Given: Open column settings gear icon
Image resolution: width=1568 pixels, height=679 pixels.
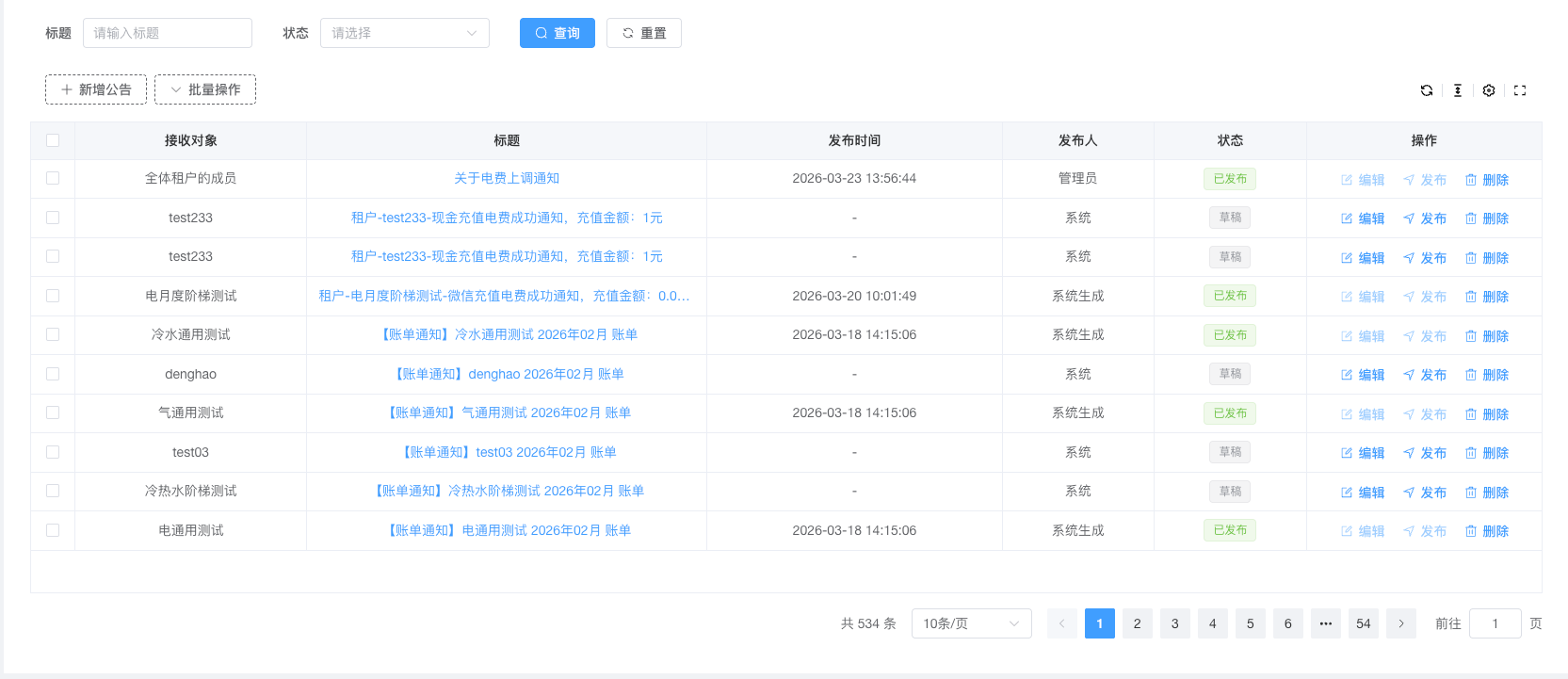Looking at the screenshot, I should coord(1489,90).
